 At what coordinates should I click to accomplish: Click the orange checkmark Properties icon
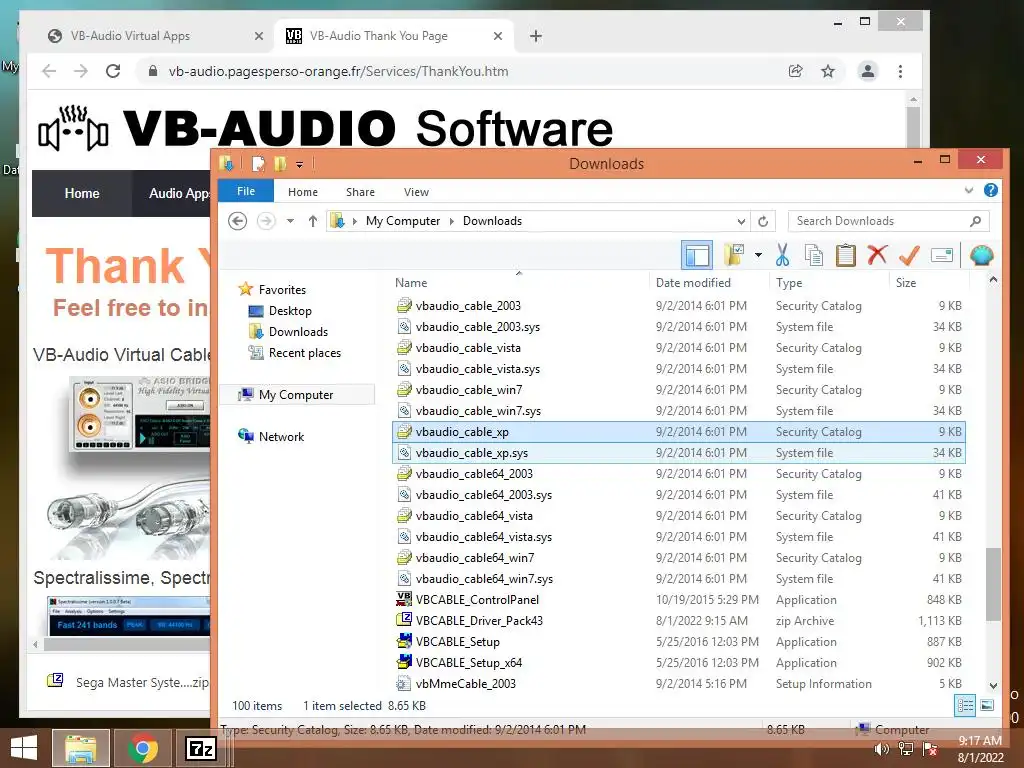(x=909, y=255)
